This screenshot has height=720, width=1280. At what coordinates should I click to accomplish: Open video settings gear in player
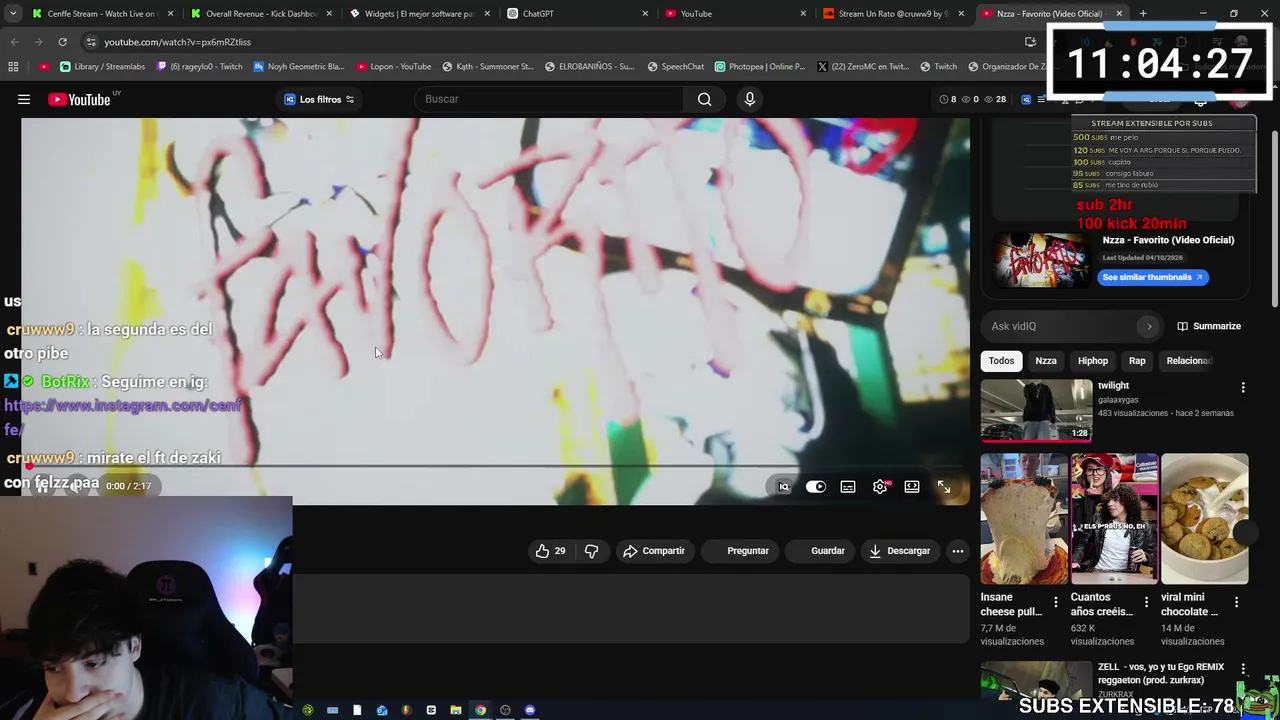point(880,487)
